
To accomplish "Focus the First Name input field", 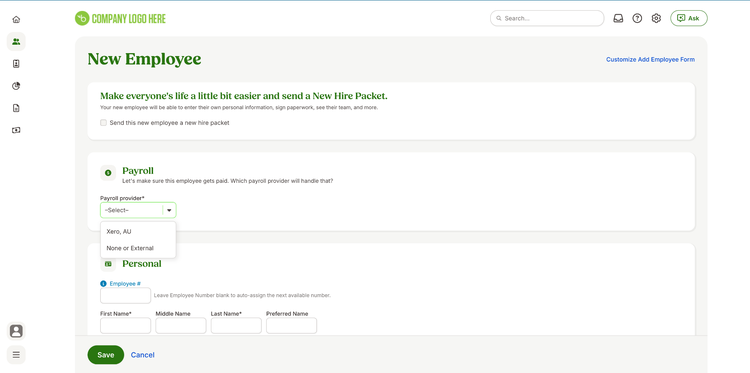I will pos(125,326).
